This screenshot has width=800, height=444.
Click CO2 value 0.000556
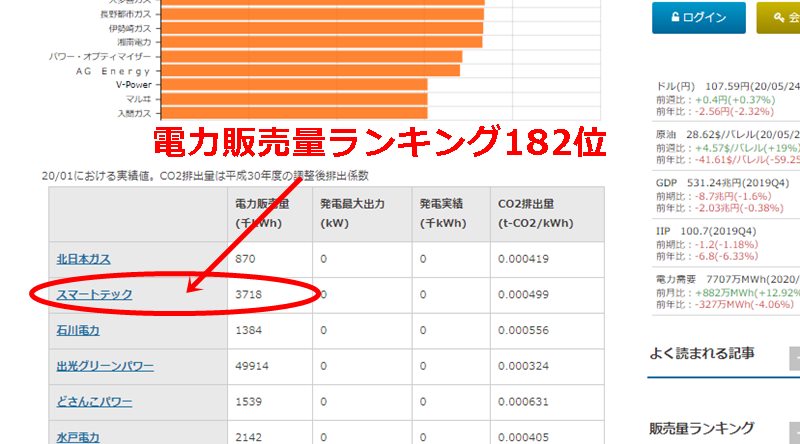[x=523, y=331]
